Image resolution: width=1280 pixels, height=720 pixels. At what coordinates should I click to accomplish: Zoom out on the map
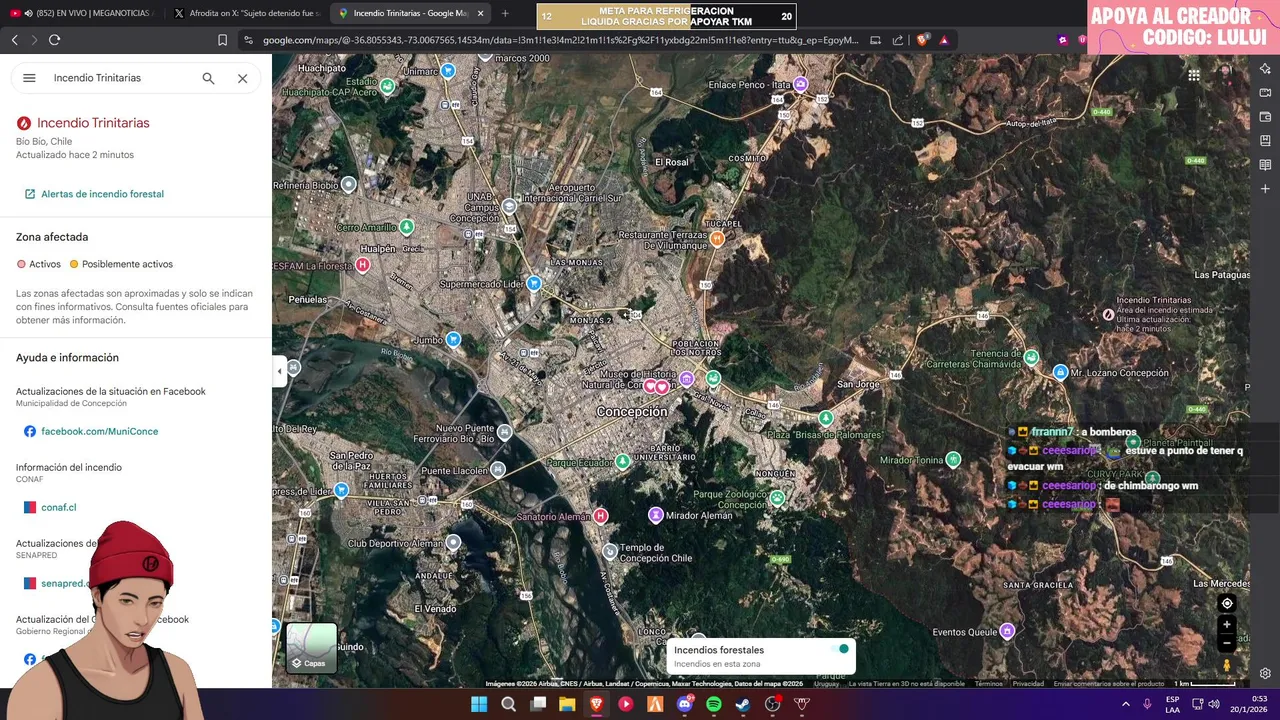pos(1227,643)
